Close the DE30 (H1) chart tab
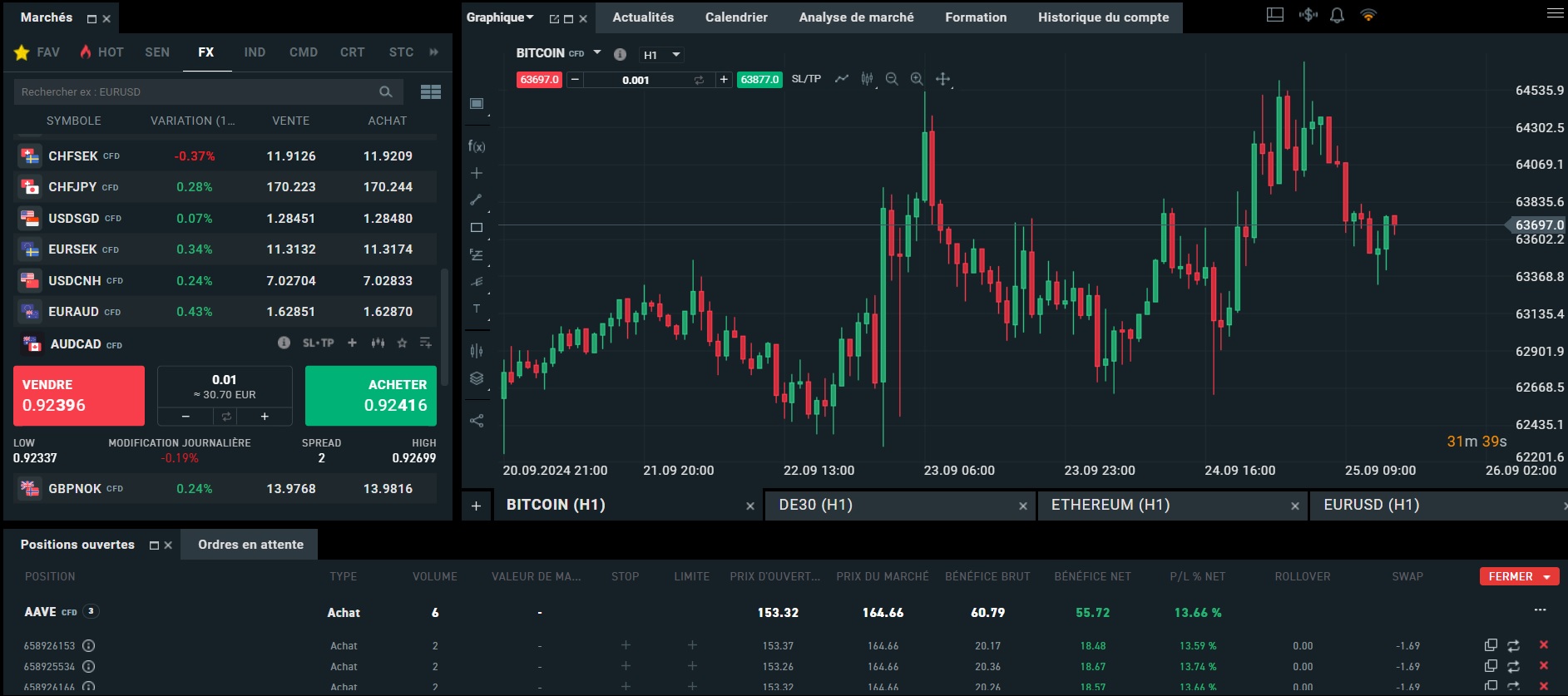 coord(1023,506)
